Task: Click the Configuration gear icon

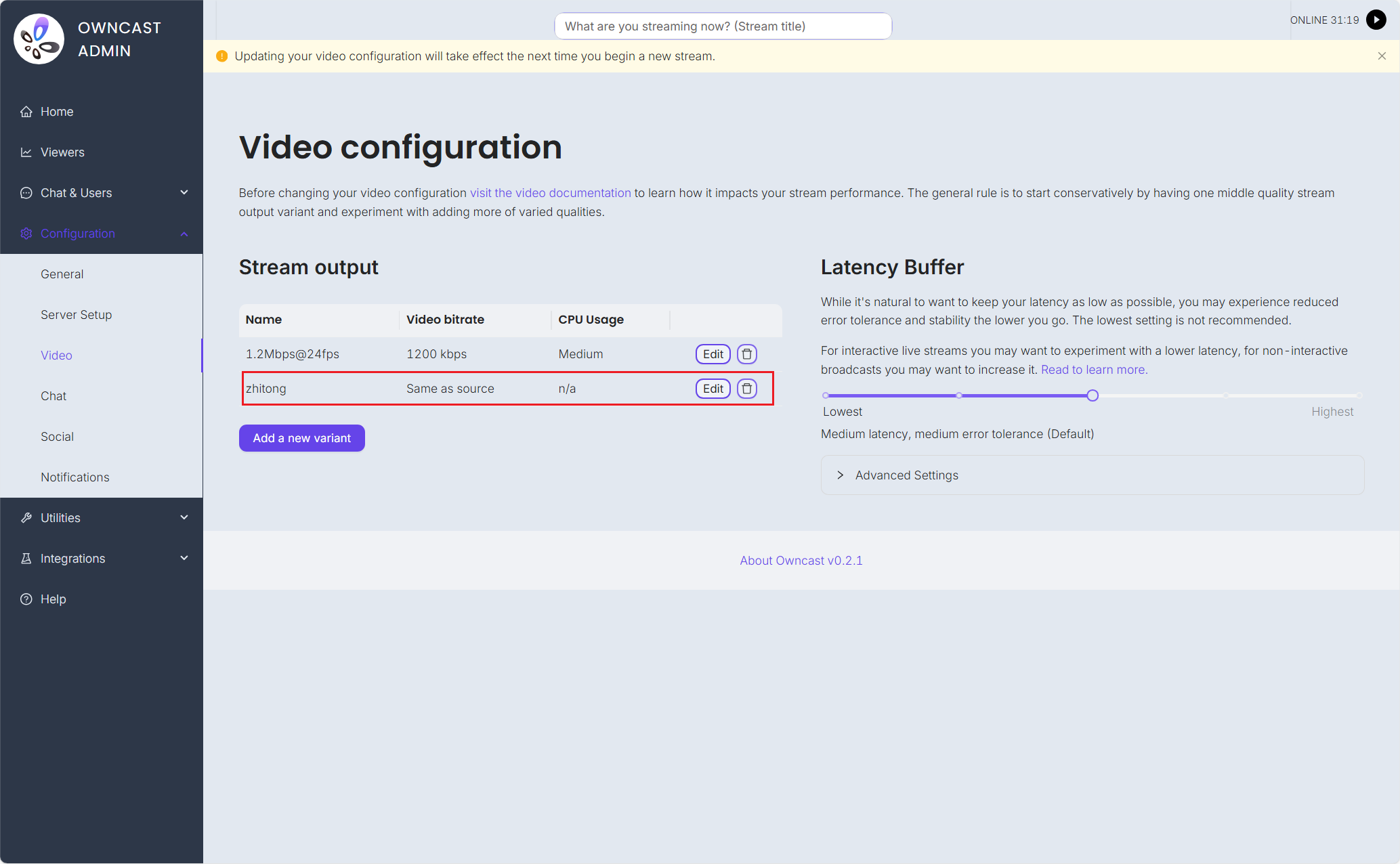Action: [26, 234]
